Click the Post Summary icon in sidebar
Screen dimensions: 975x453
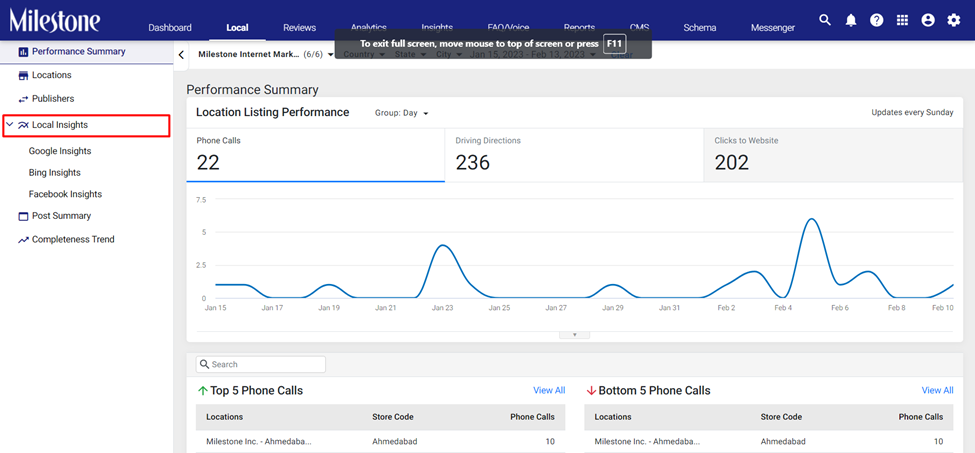coord(24,216)
